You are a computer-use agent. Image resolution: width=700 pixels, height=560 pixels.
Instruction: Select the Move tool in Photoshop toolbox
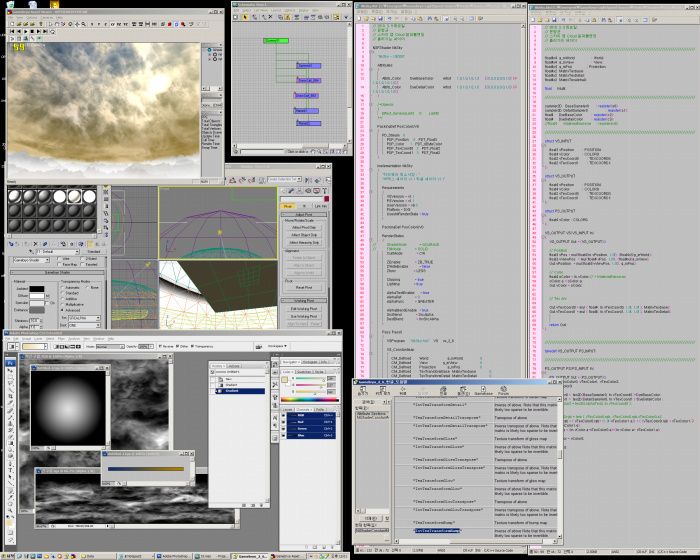point(10,370)
